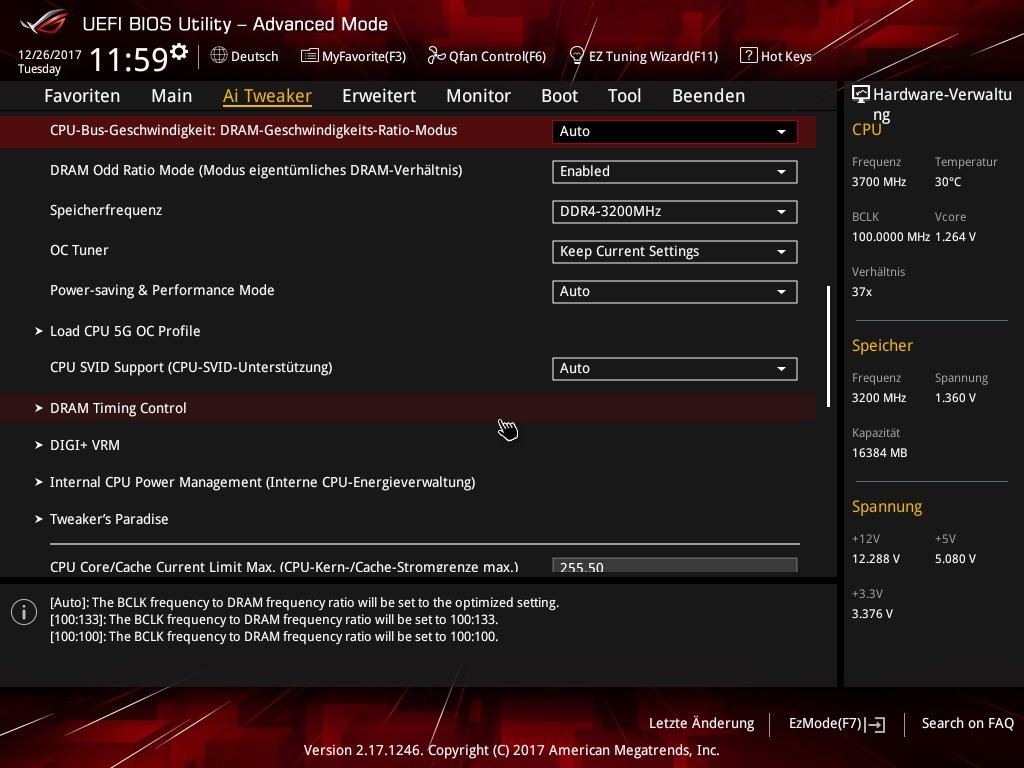Open OC Tuner dropdown
This screenshot has height=768, width=1024.
click(674, 251)
